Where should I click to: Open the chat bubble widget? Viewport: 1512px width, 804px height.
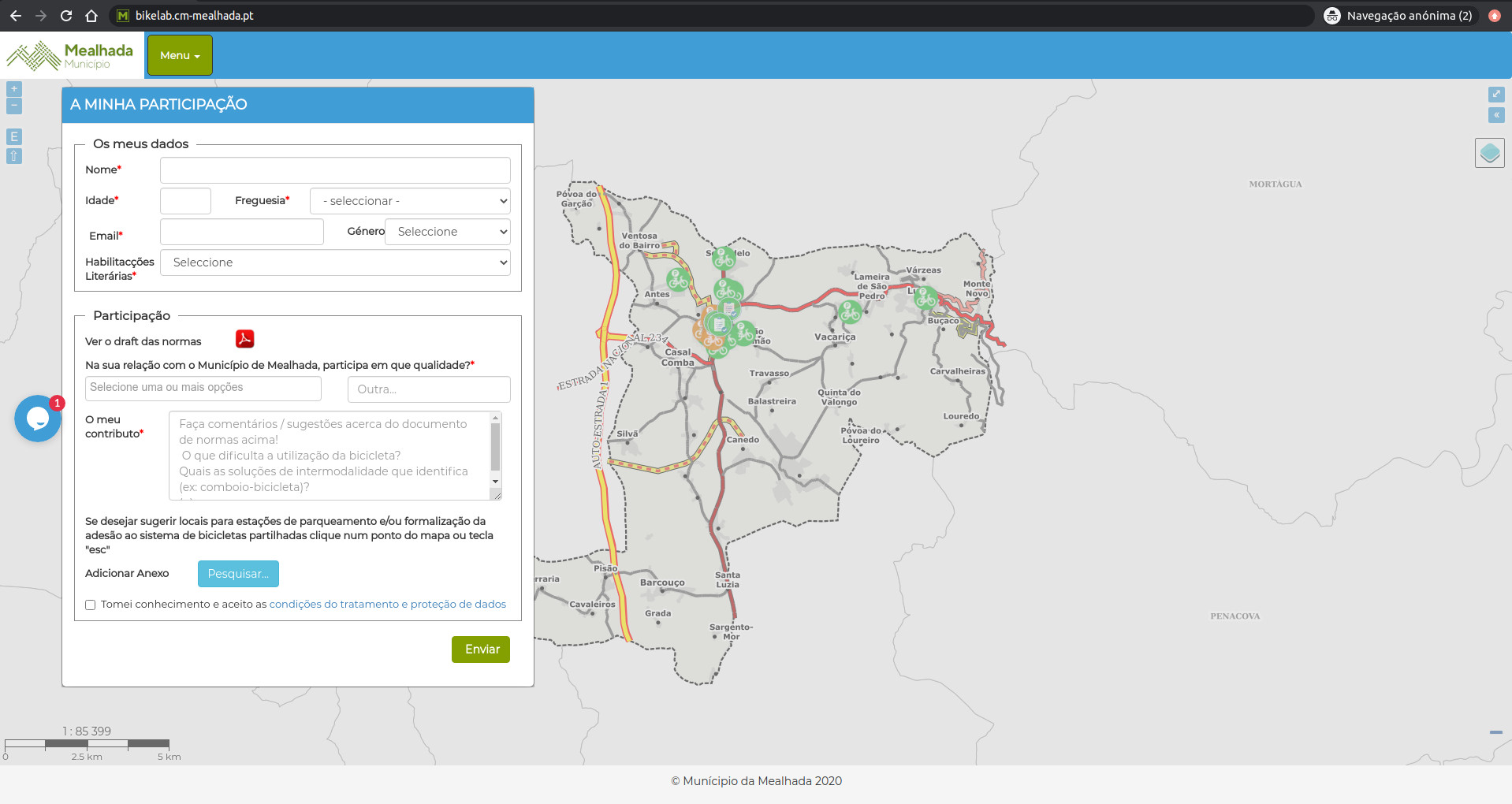[x=37, y=419]
